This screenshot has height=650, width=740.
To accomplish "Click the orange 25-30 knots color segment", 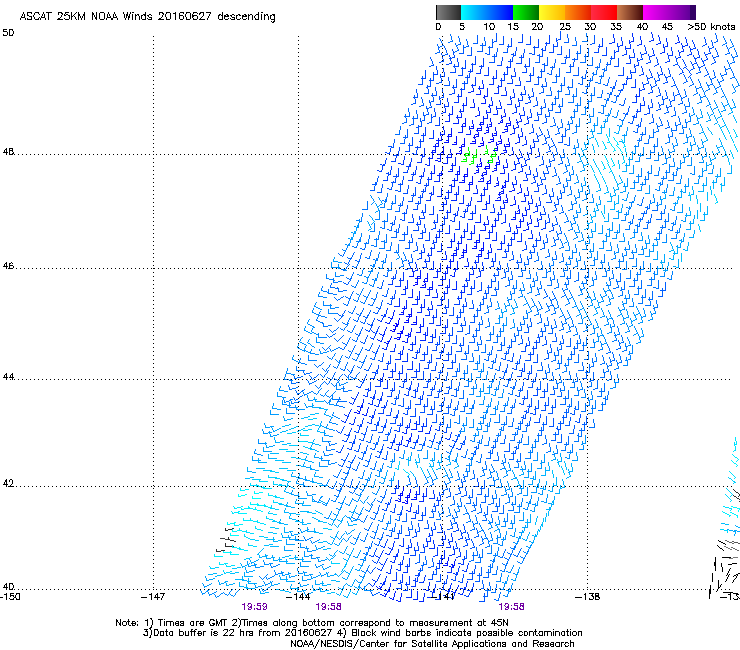I will (578, 12).
